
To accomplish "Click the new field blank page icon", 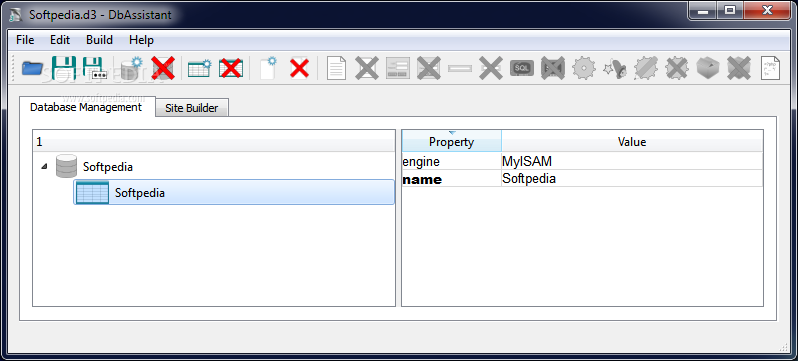I will (268, 68).
